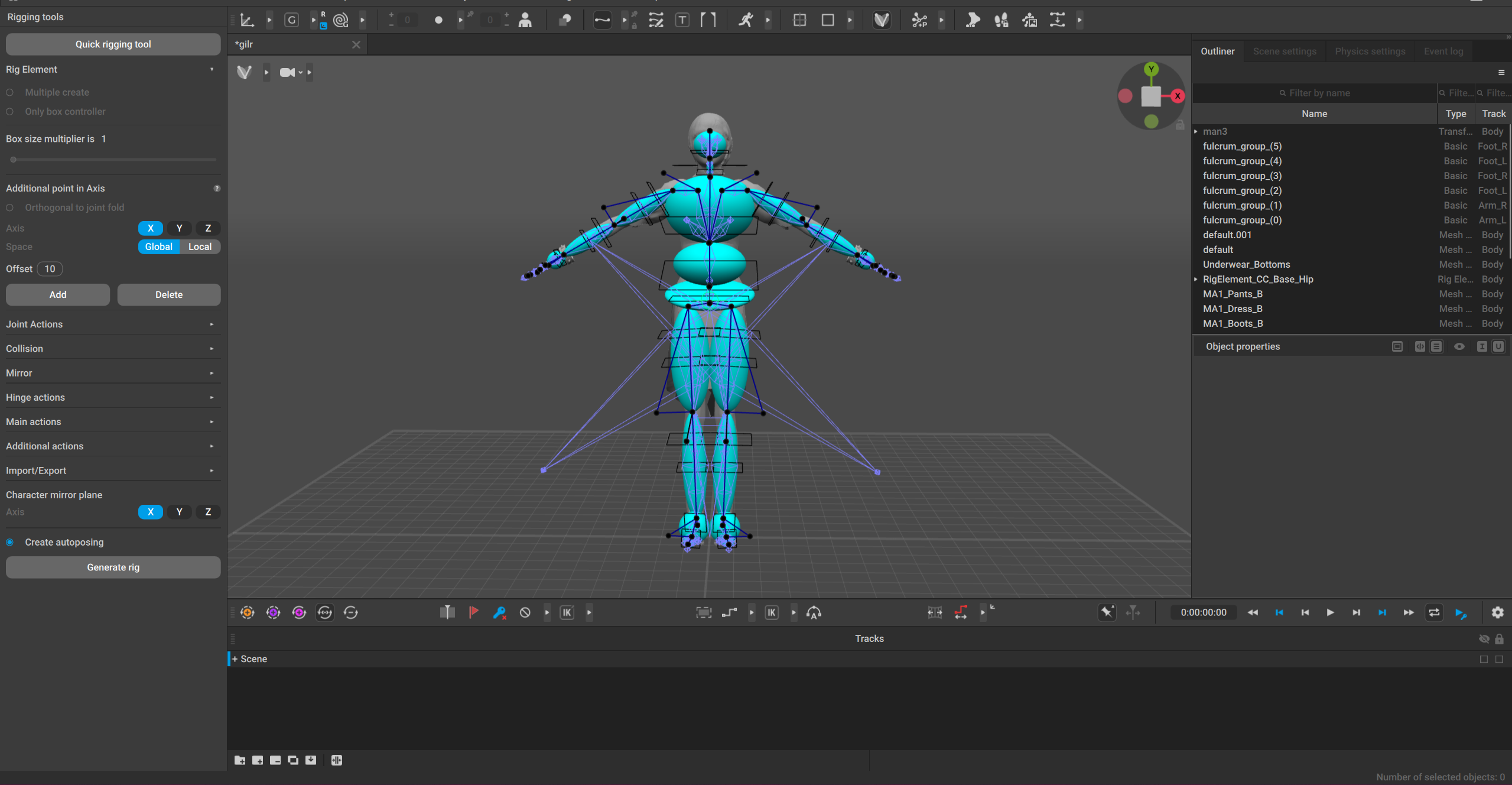Open the Event log tab

[x=1443, y=51]
